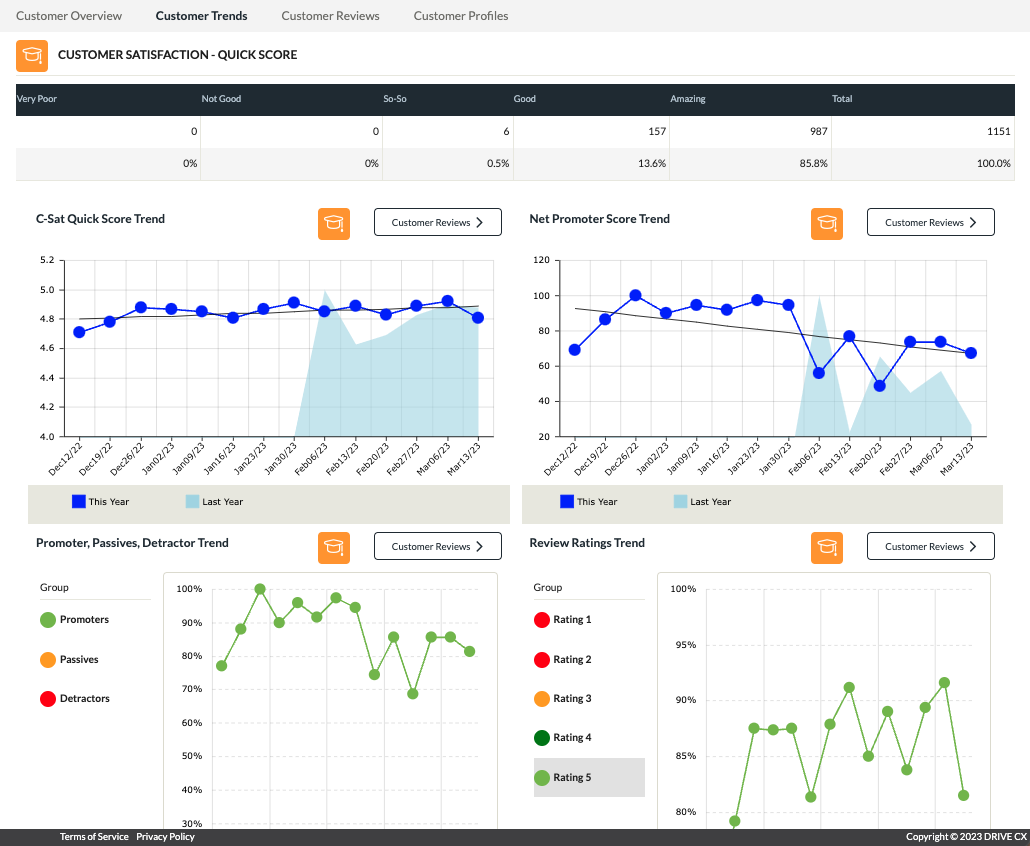Open the Terms of Service link
The width and height of the screenshot is (1030, 846).
click(x=94, y=837)
